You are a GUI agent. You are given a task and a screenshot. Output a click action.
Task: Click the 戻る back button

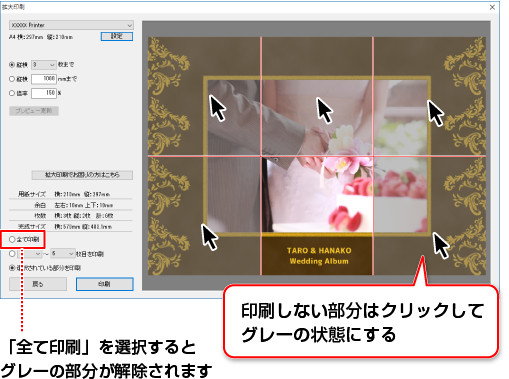[38, 284]
